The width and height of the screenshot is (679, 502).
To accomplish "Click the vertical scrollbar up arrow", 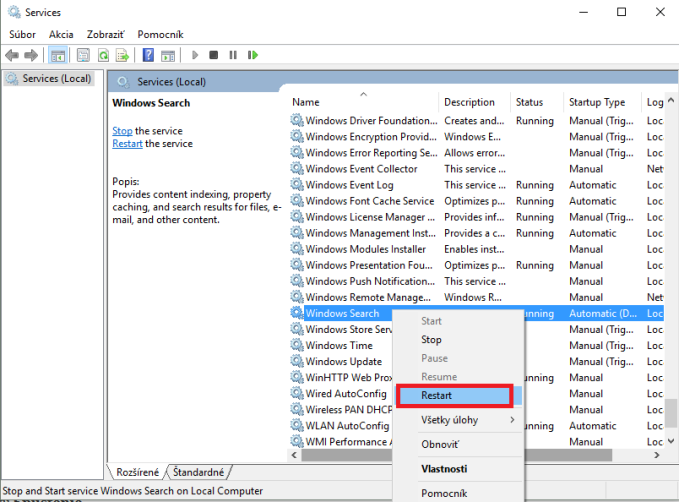I will (671, 100).
